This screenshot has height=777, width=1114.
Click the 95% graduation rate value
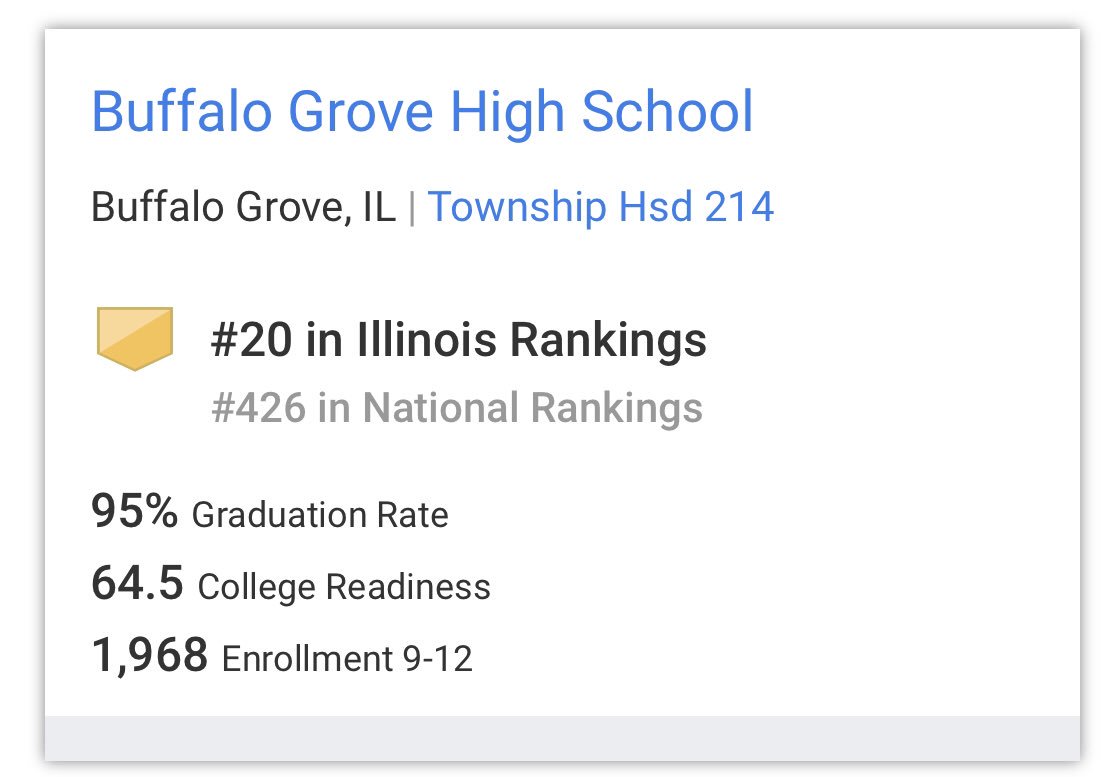(x=134, y=511)
